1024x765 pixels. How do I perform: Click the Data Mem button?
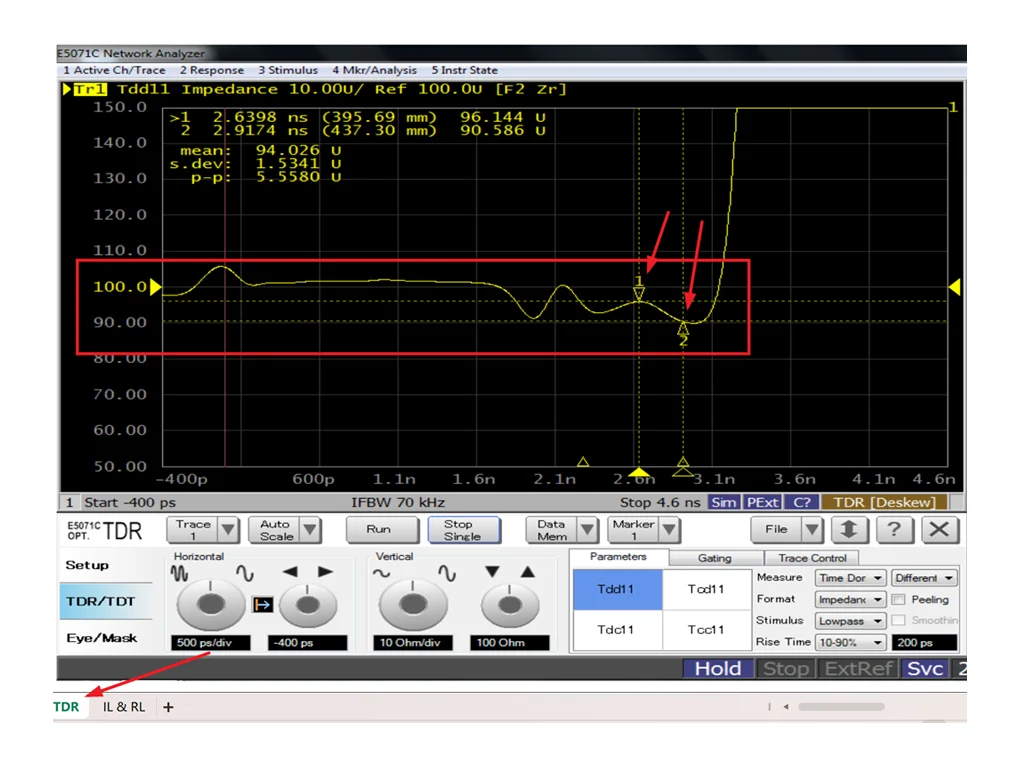tap(552, 529)
